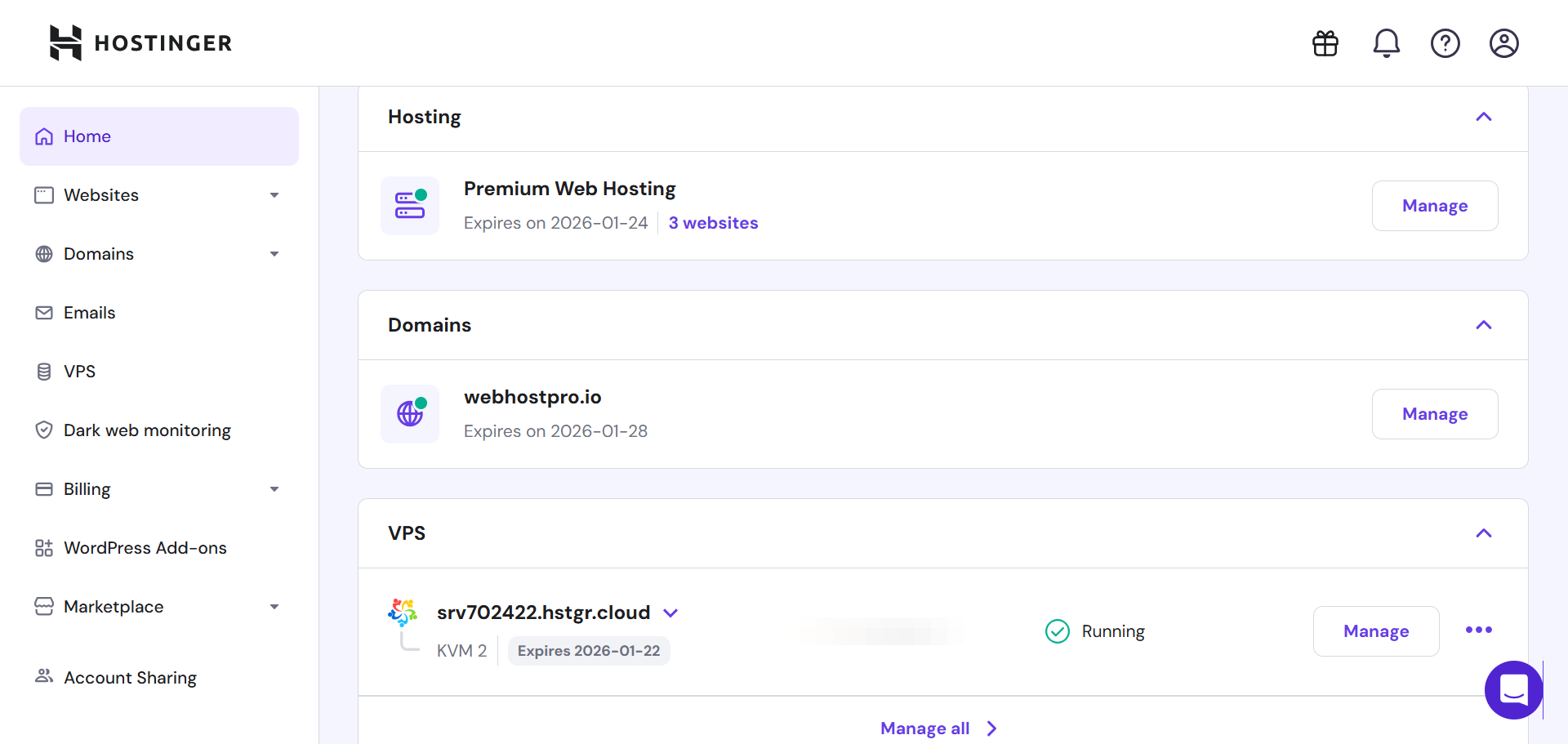Collapse the VPS section
Image resolution: width=1568 pixels, height=744 pixels.
point(1484,533)
